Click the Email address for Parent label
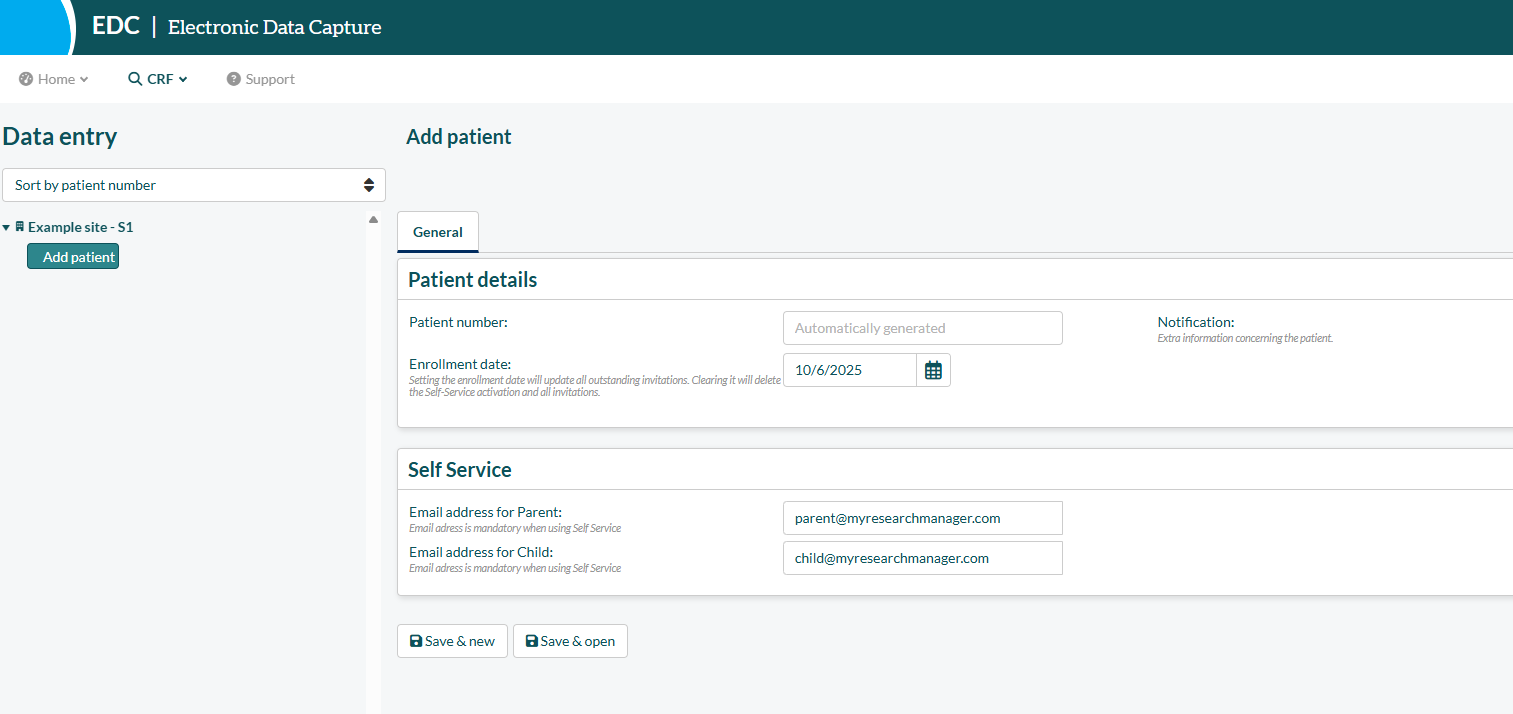This screenshot has height=714, width=1513. click(x=486, y=512)
